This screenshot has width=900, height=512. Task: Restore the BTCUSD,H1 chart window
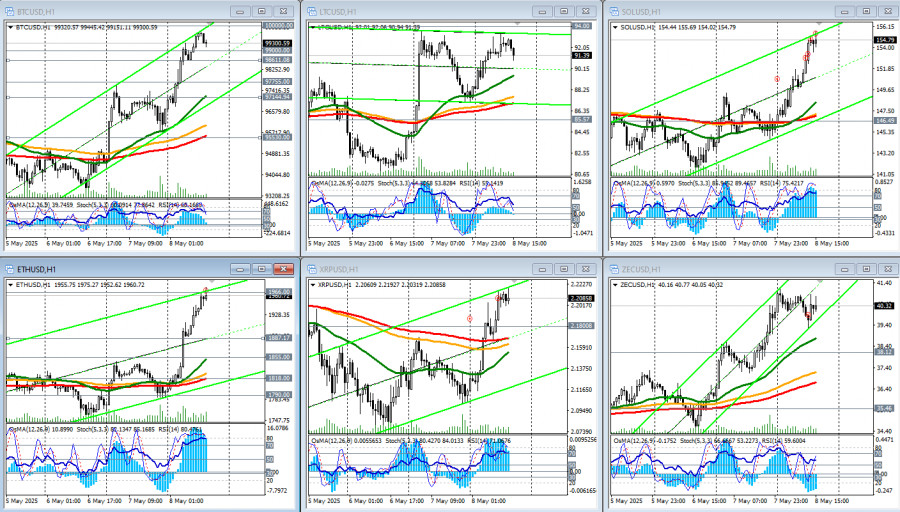pyautogui.click(x=262, y=11)
